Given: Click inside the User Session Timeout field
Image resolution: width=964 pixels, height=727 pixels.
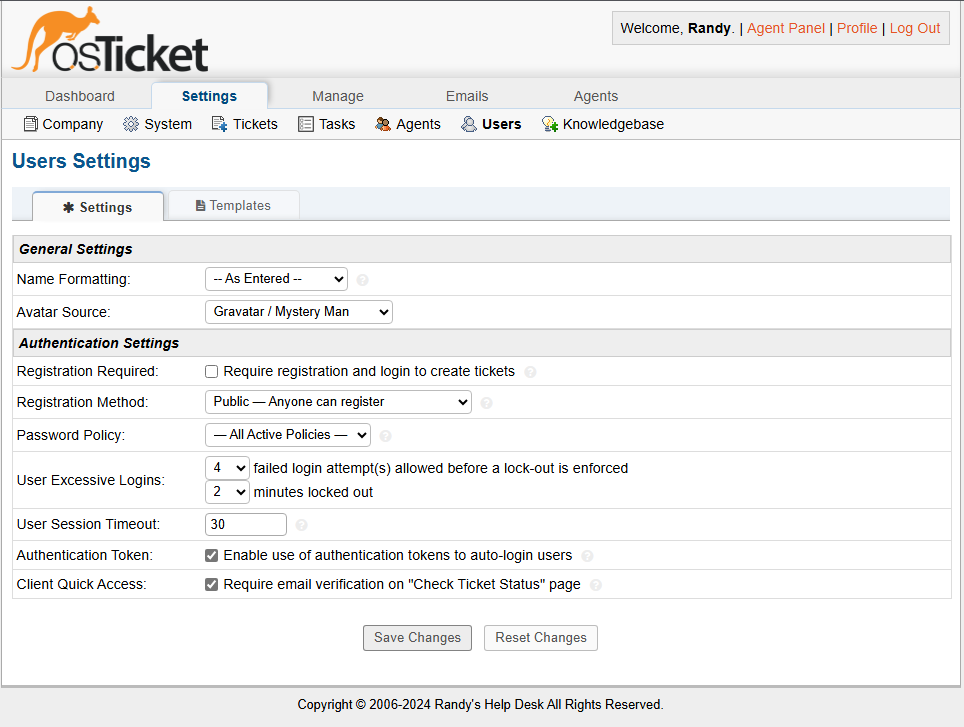Looking at the screenshot, I should 245,524.
